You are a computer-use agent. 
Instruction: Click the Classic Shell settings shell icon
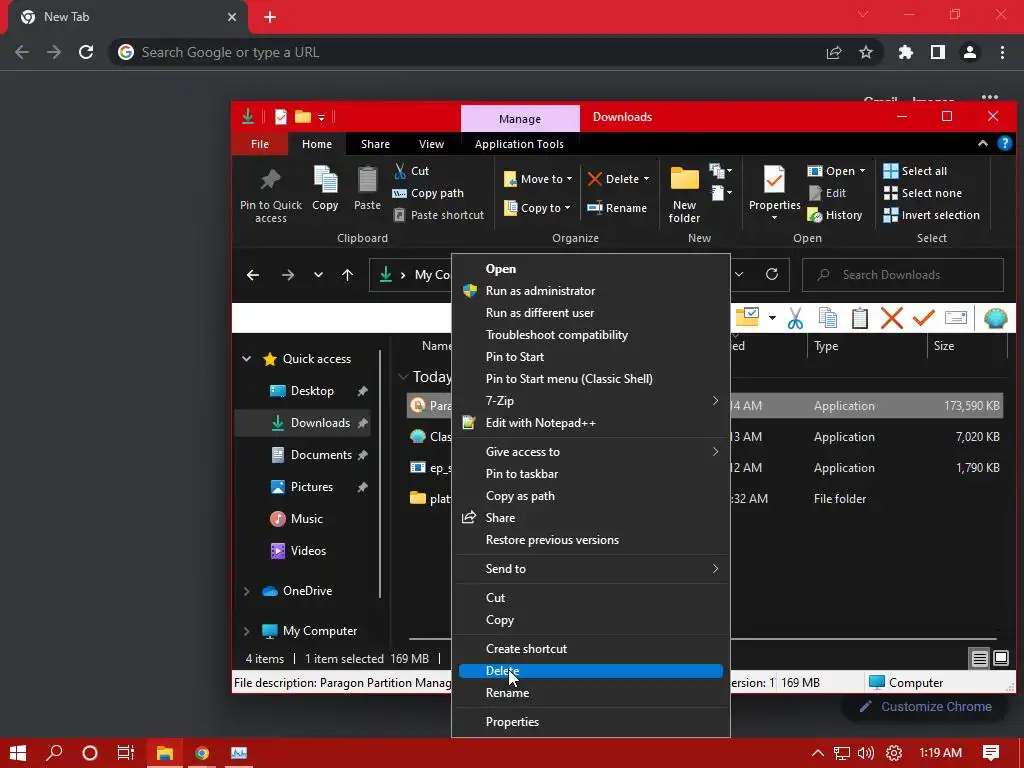coord(995,318)
